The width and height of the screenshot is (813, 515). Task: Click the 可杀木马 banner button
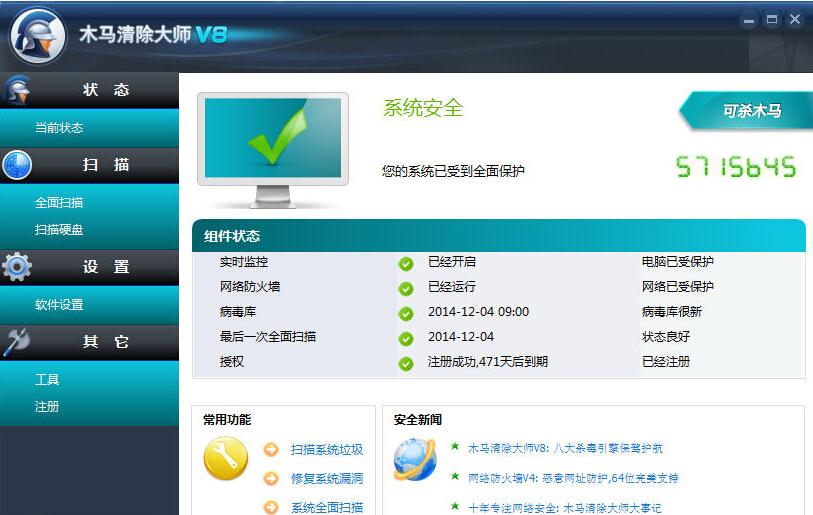[747, 110]
